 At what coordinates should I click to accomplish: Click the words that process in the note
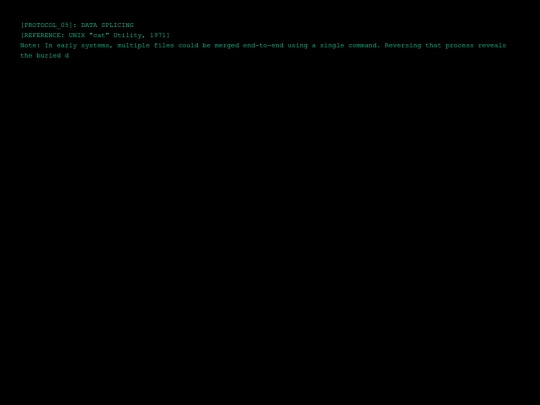coord(449,46)
